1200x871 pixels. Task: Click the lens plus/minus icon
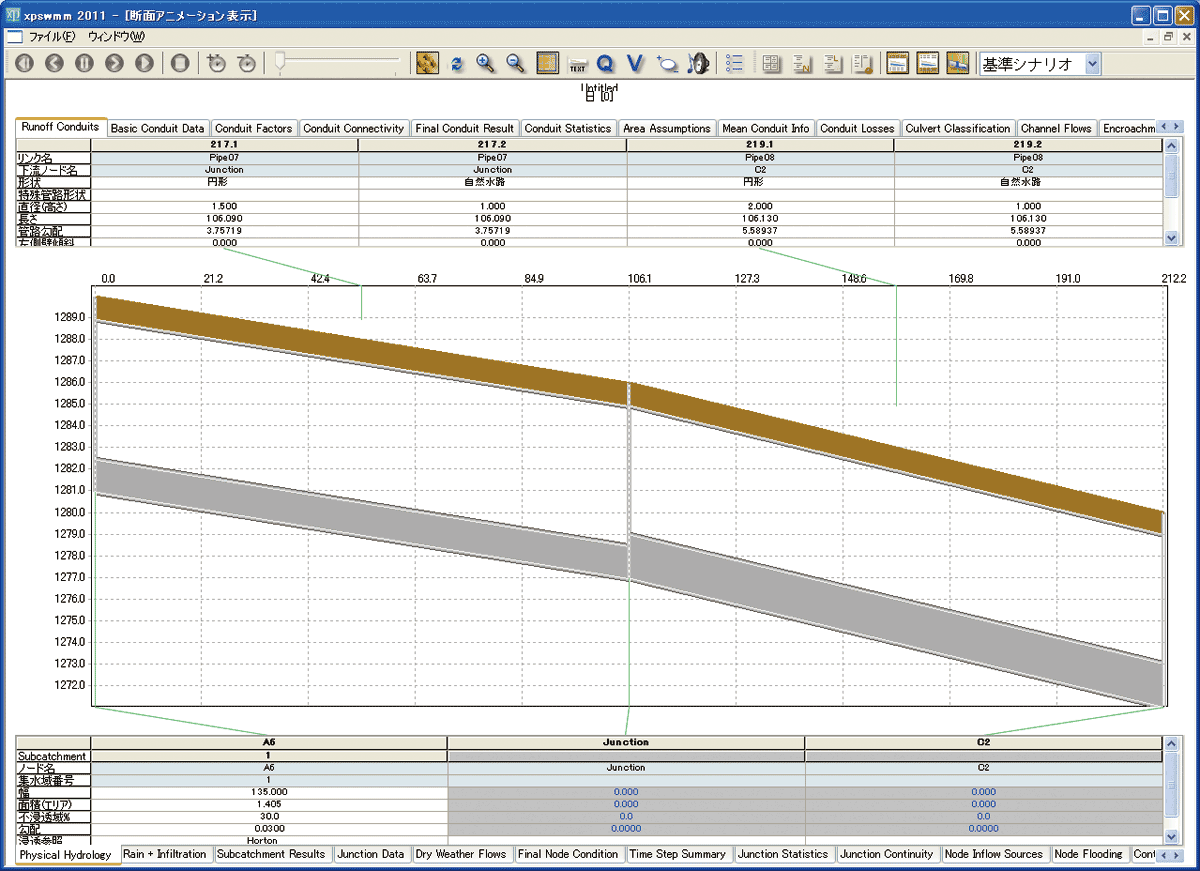[x=666, y=63]
